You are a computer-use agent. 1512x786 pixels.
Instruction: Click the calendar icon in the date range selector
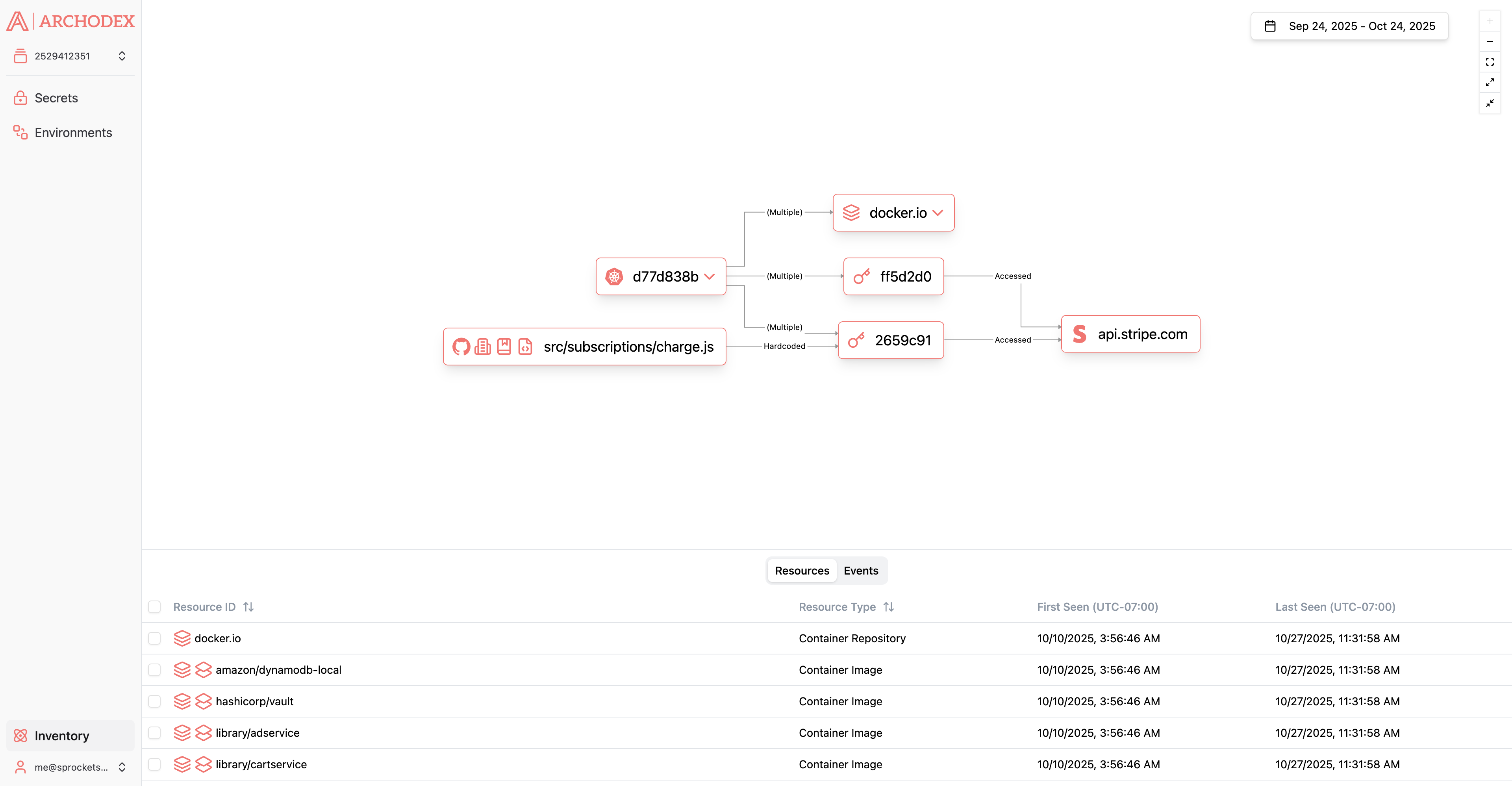click(1270, 26)
